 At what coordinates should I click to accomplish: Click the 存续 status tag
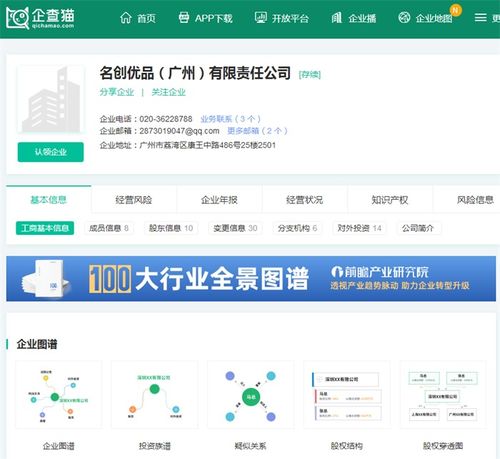[x=310, y=74]
